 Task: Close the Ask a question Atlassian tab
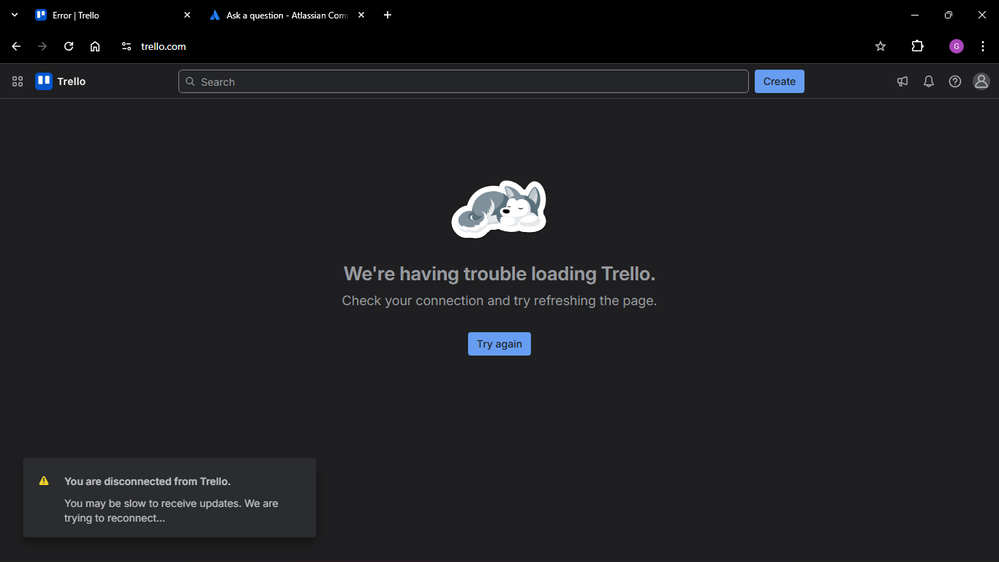(361, 15)
